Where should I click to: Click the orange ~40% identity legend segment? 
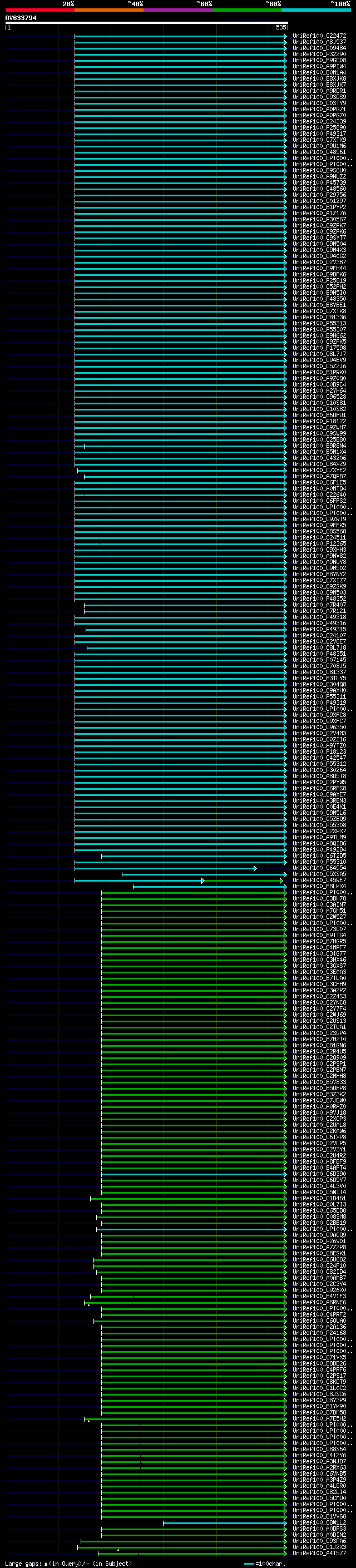tap(109, 10)
